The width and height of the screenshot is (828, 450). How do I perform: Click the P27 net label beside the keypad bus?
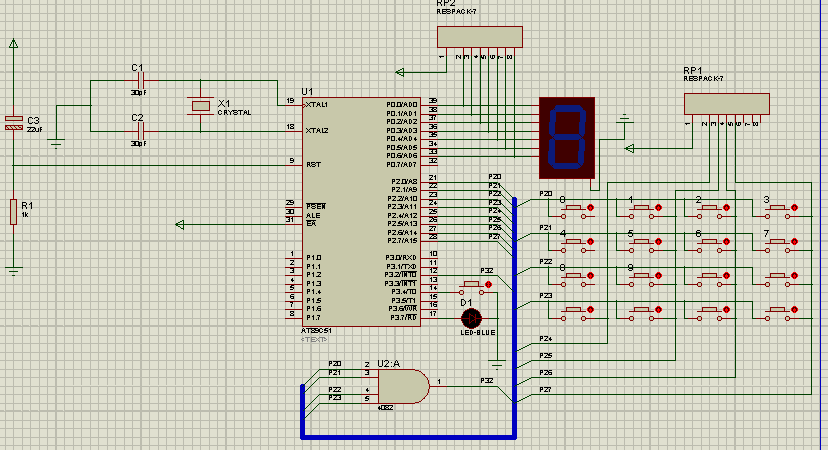tap(545, 389)
